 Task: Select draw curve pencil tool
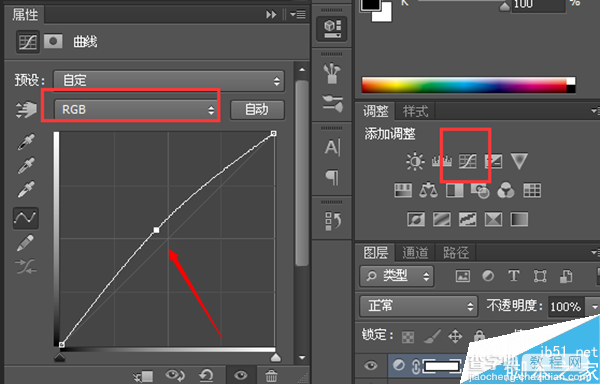click(x=25, y=243)
